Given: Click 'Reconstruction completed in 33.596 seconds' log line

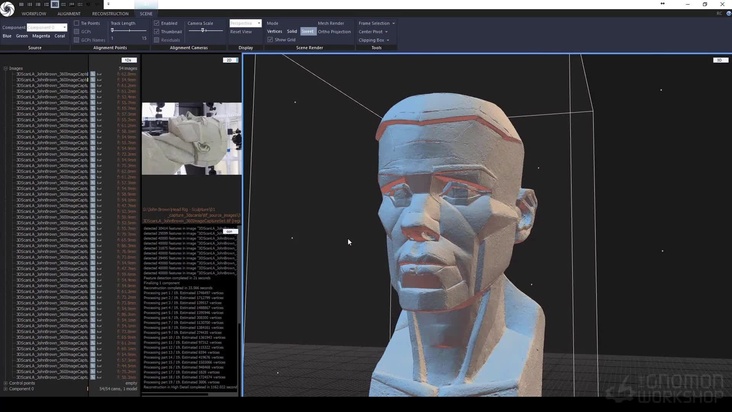Looking at the screenshot, I should (x=178, y=288).
